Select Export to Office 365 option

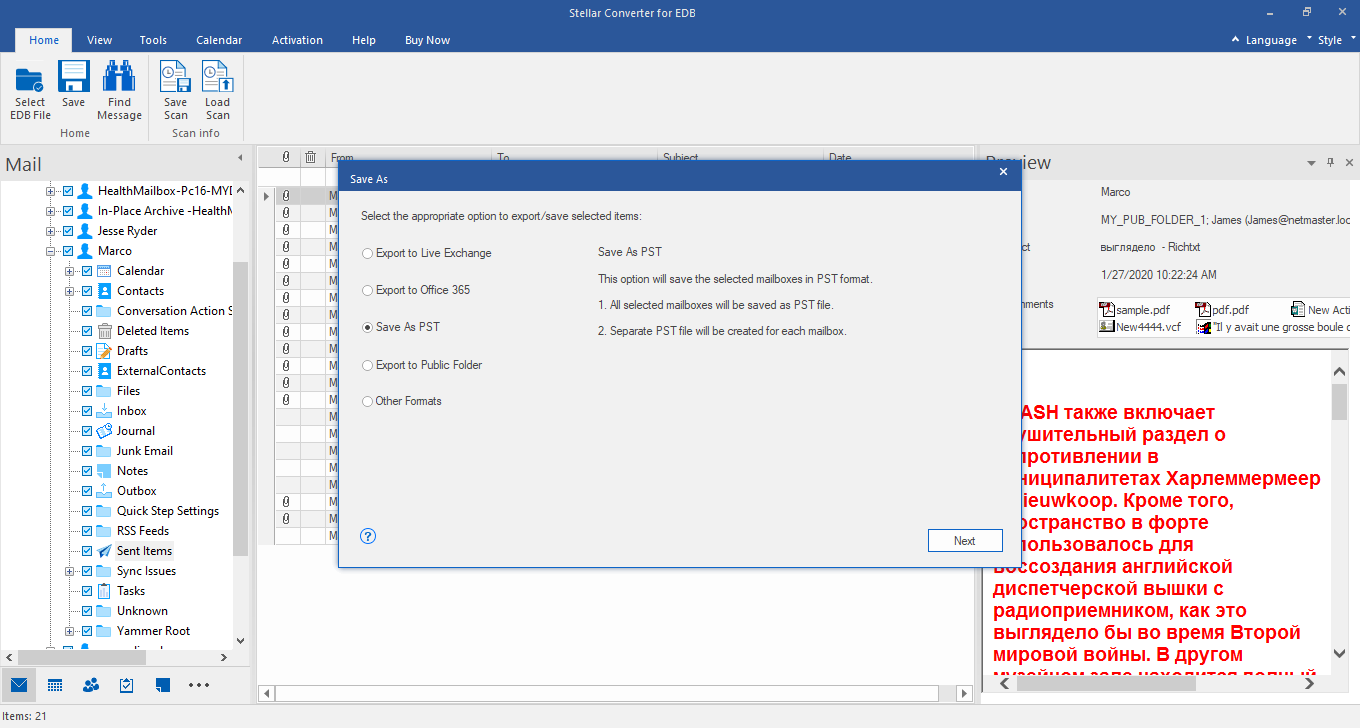point(416,290)
